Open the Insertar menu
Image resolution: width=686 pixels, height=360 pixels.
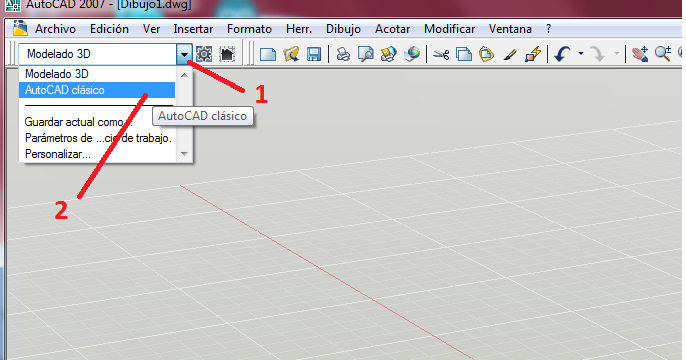click(193, 29)
